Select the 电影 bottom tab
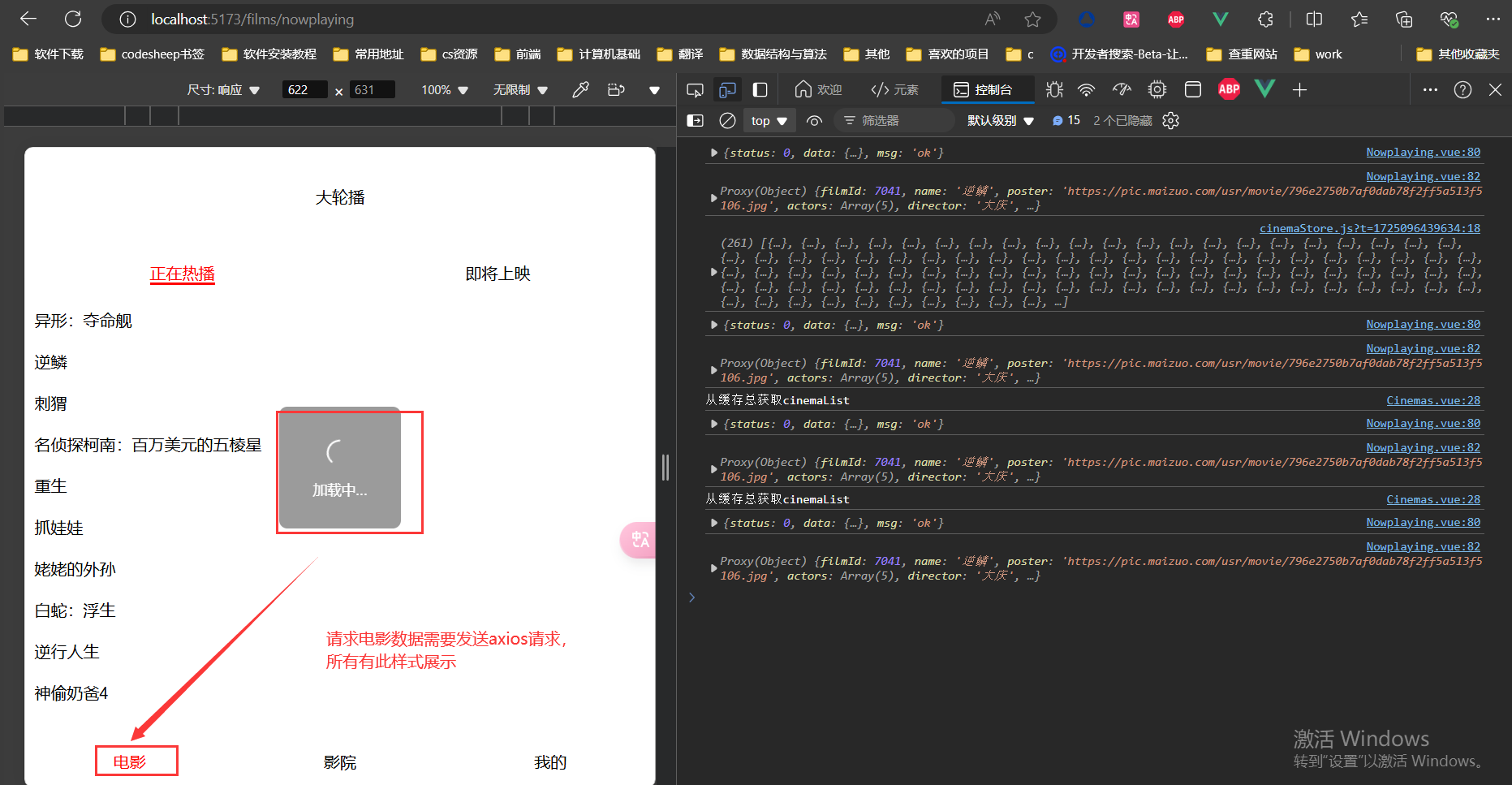Viewport: 1512px width, 785px height. 130,762
